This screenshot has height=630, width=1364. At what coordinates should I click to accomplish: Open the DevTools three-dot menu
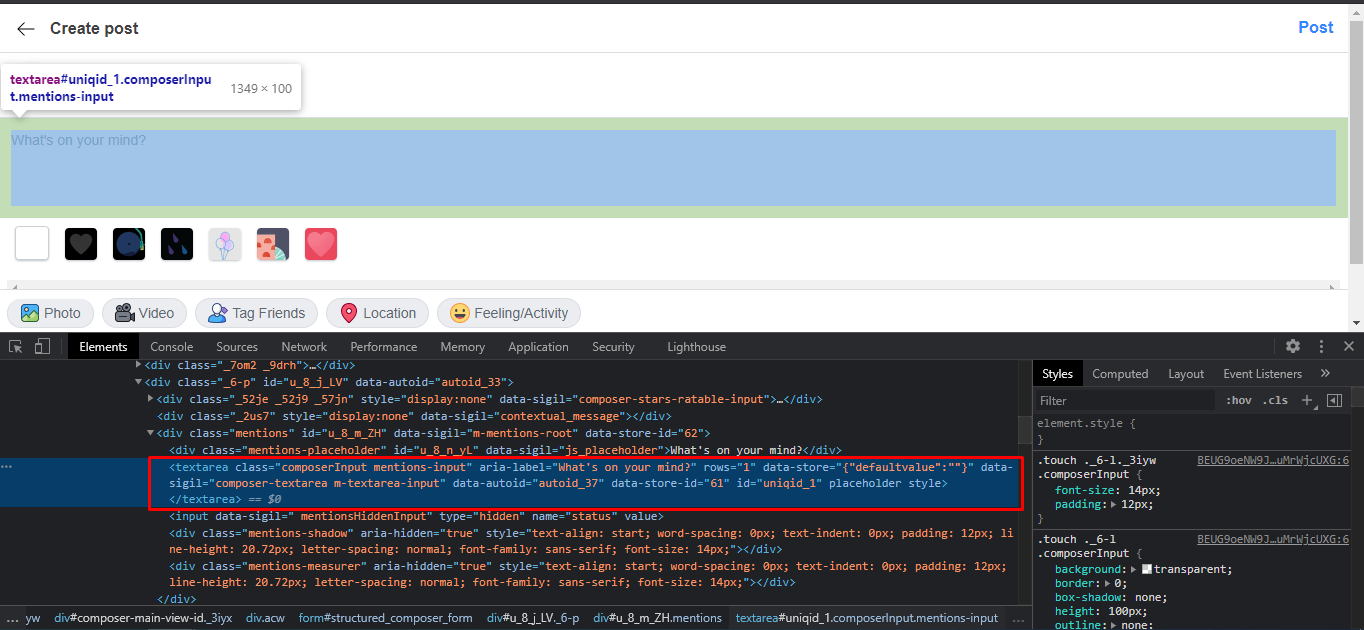(1321, 346)
